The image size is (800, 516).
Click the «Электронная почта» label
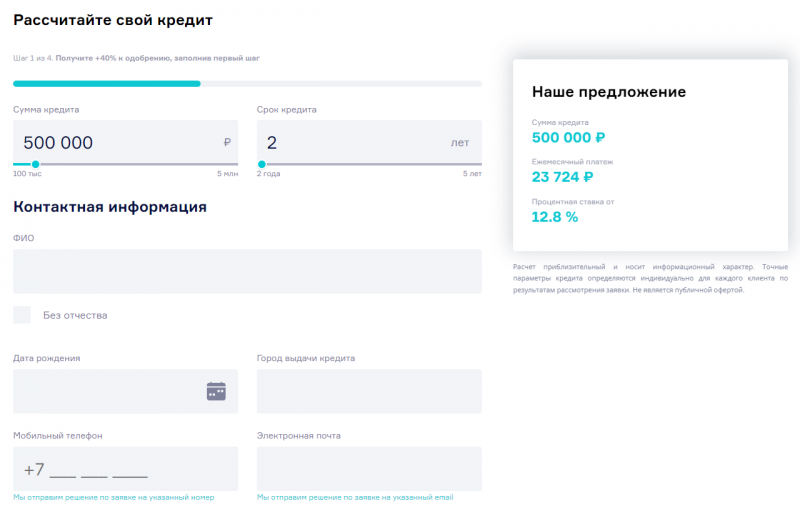298,436
